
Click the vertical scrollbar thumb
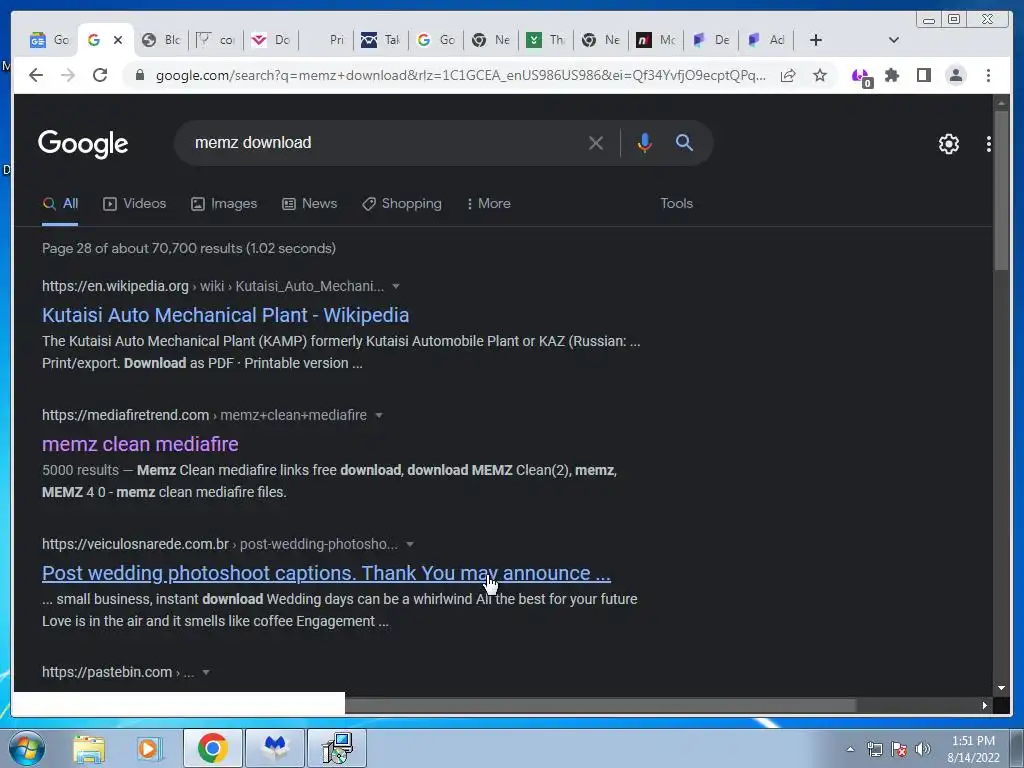coord(1001,189)
